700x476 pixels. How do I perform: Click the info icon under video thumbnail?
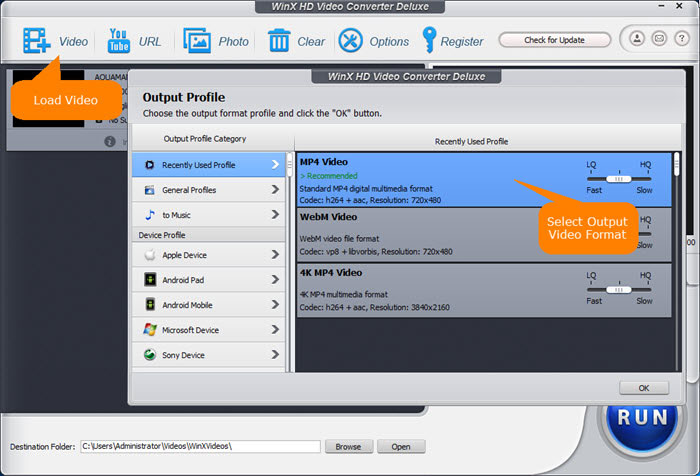coord(110,142)
